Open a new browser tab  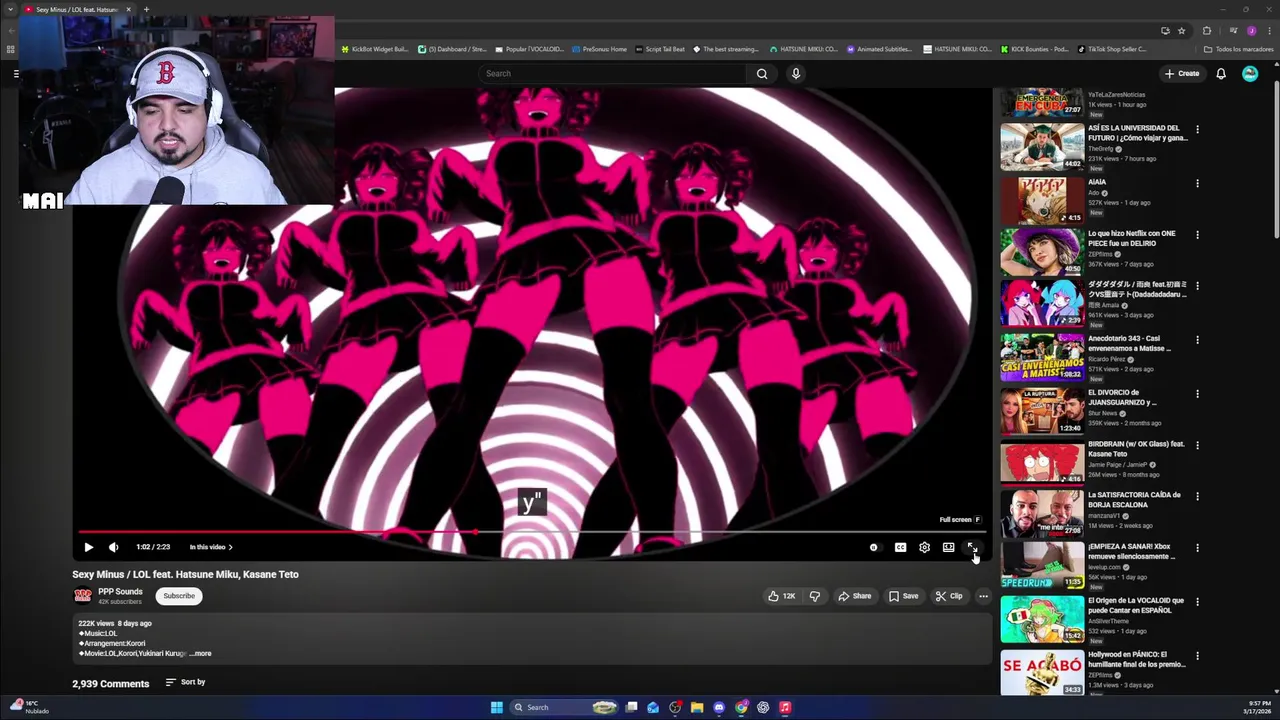click(x=146, y=9)
